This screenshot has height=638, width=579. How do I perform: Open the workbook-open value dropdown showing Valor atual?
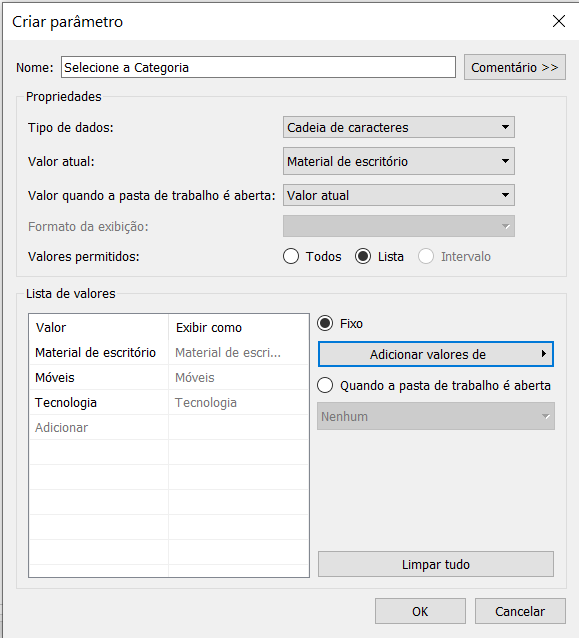coord(398,195)
